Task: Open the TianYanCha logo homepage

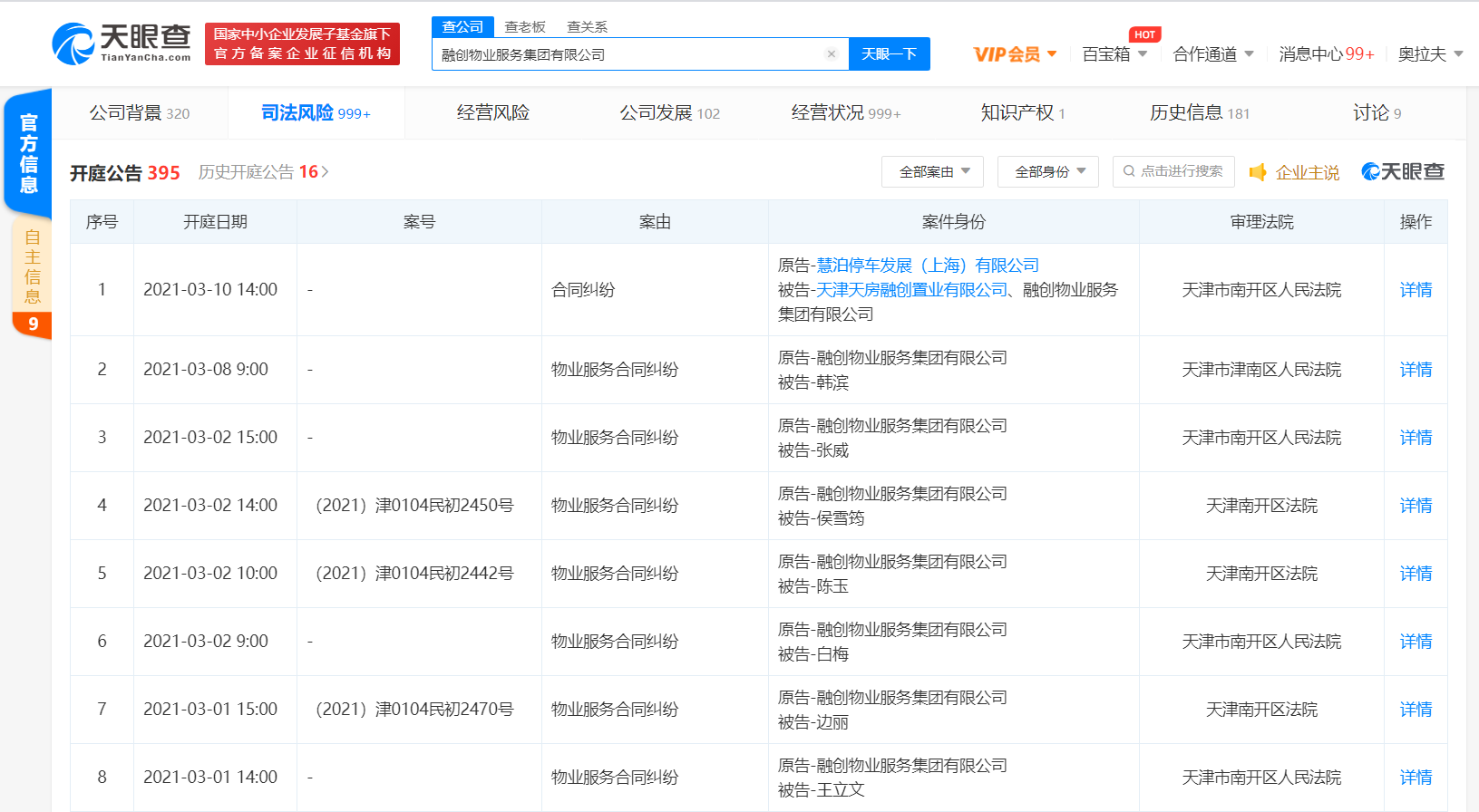Action: click(x=122, y=43)
